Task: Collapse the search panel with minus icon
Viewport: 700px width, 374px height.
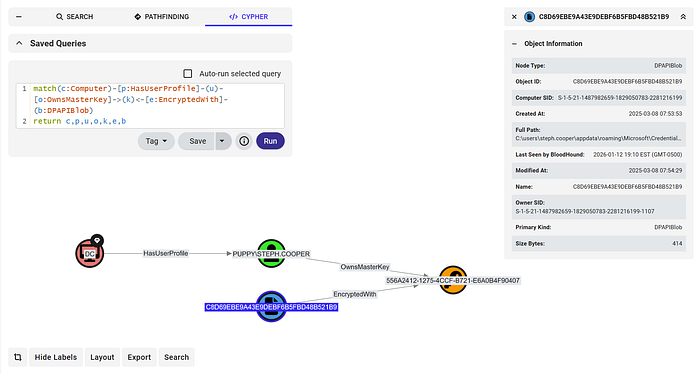Action: click(19, 17)
